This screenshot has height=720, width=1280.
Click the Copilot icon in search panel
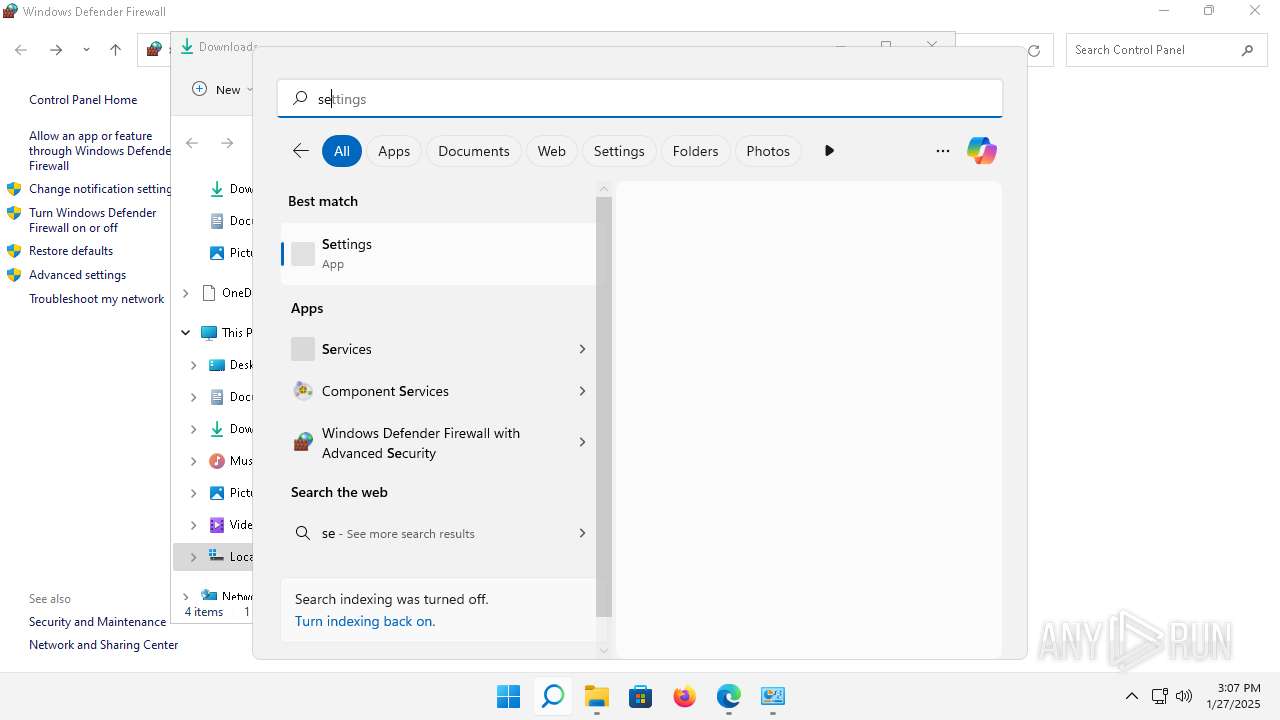pos(982,151)
